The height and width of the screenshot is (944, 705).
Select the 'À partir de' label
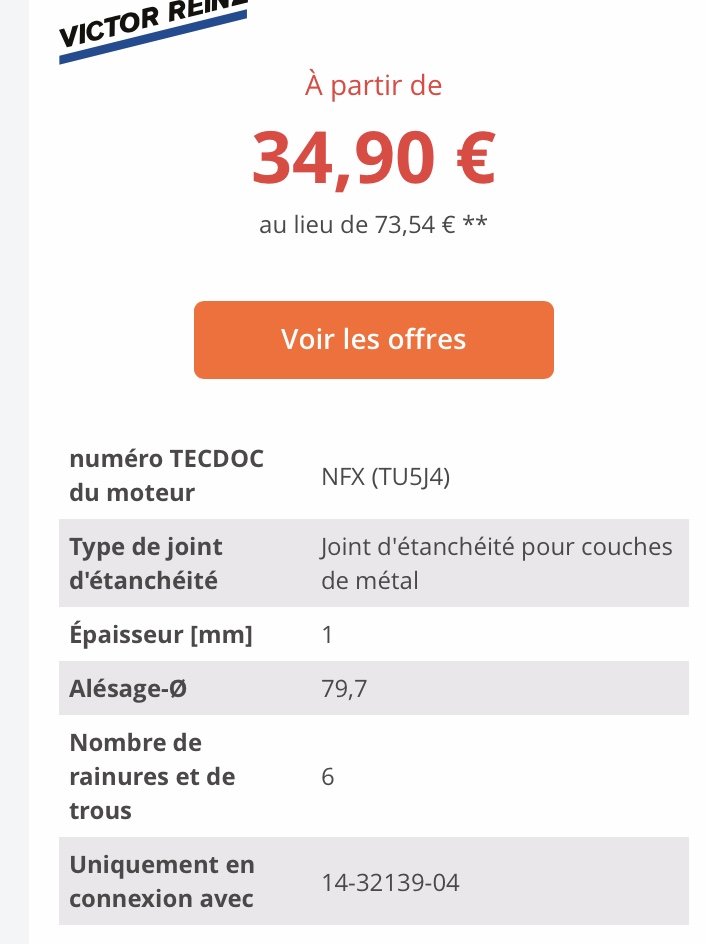pos(373,86)
